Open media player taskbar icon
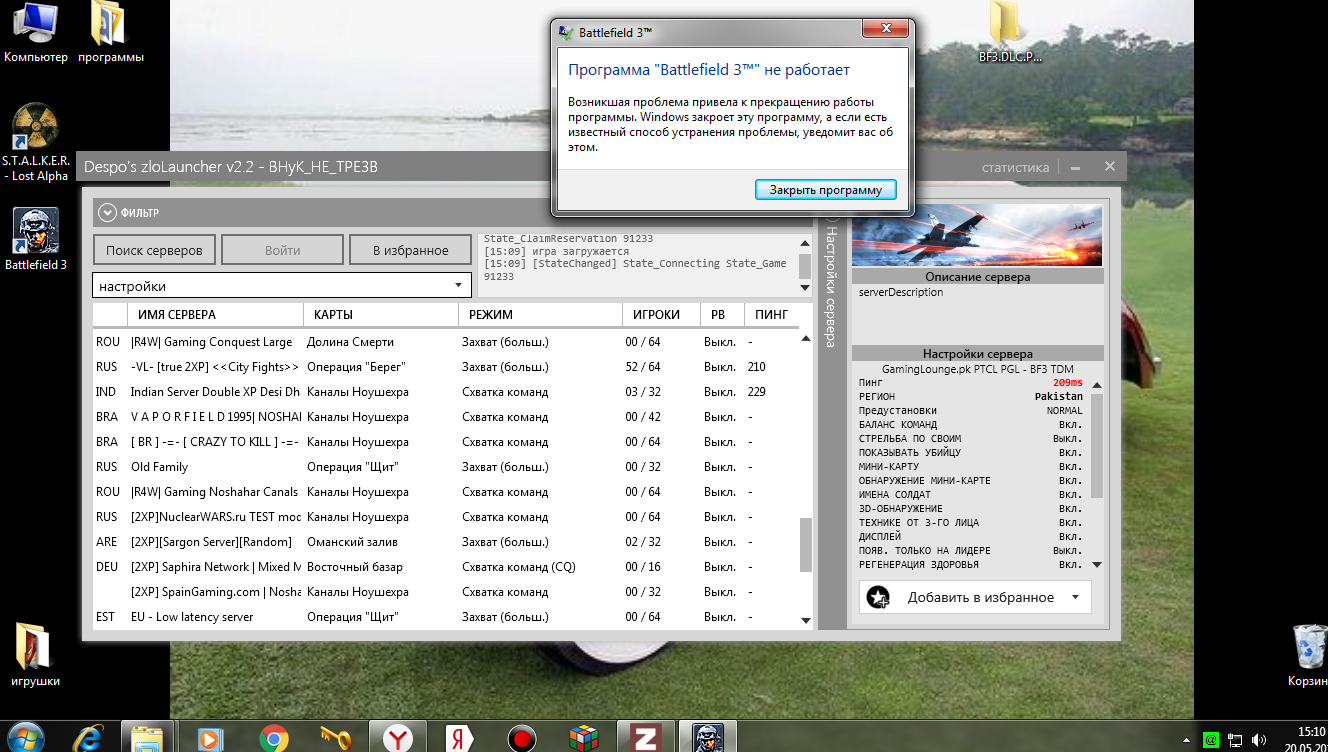The image size is (1328, 752). pyautogui.click(x=210, y=739)
